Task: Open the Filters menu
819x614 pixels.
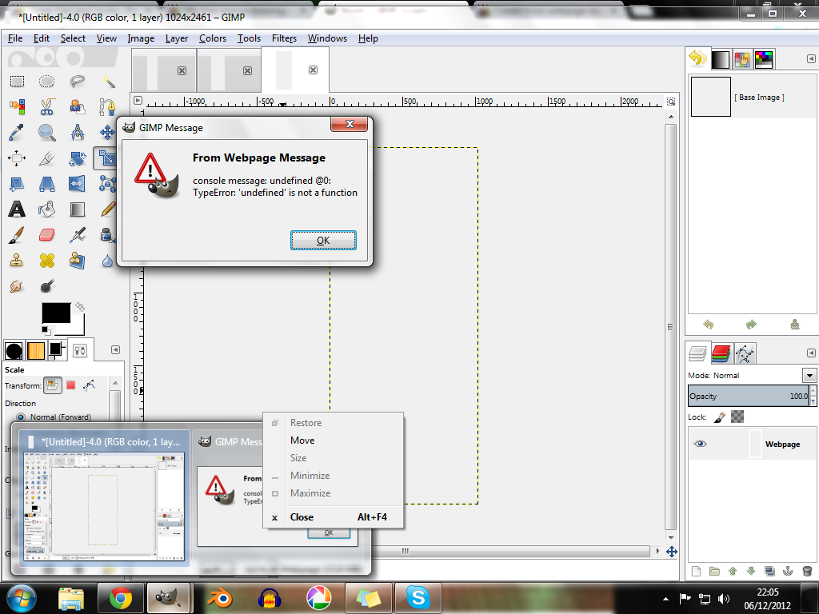Action: coord(284,38)
